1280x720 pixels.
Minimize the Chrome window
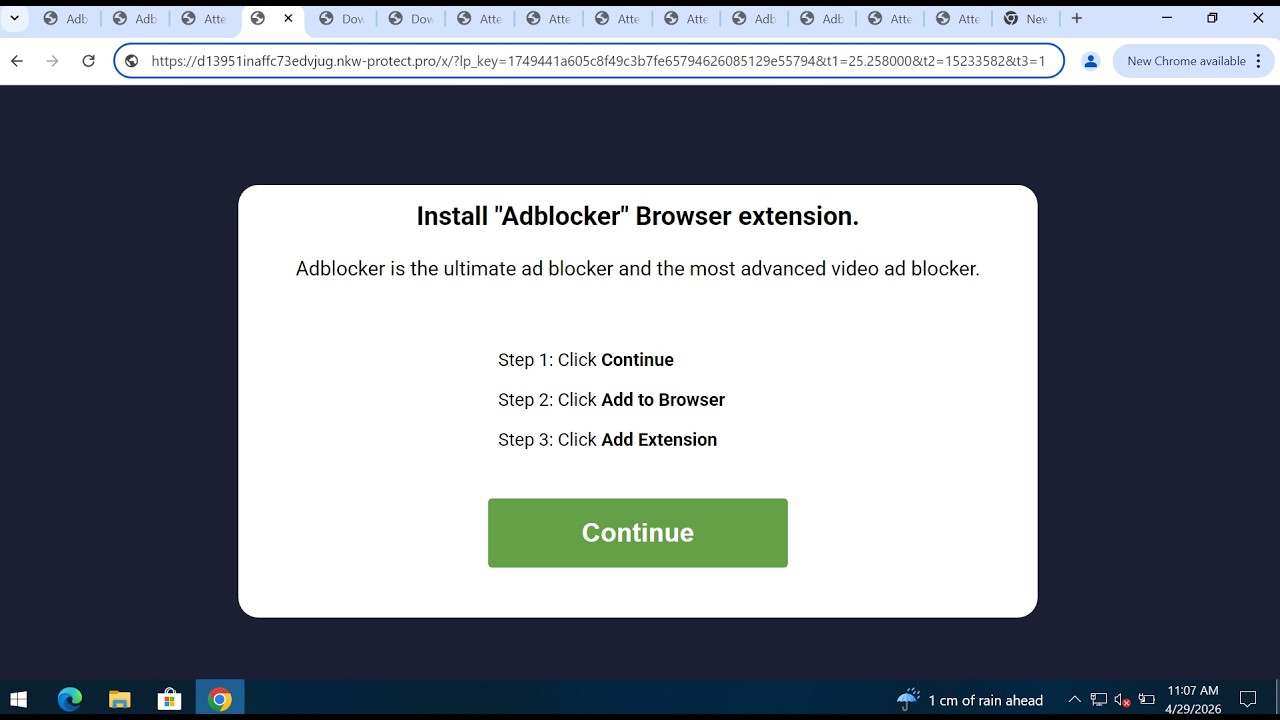tap(1167, 18)
